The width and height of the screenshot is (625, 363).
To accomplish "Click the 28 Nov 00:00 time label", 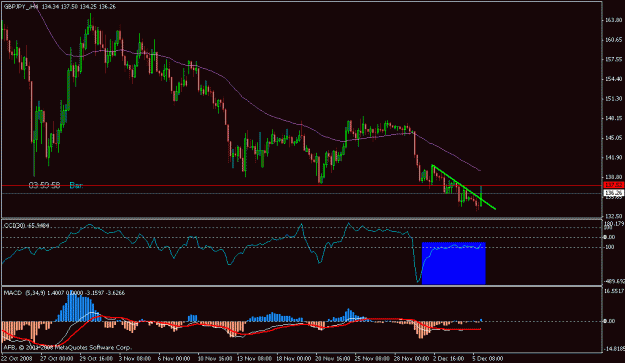I will click(x=411, y=358).
